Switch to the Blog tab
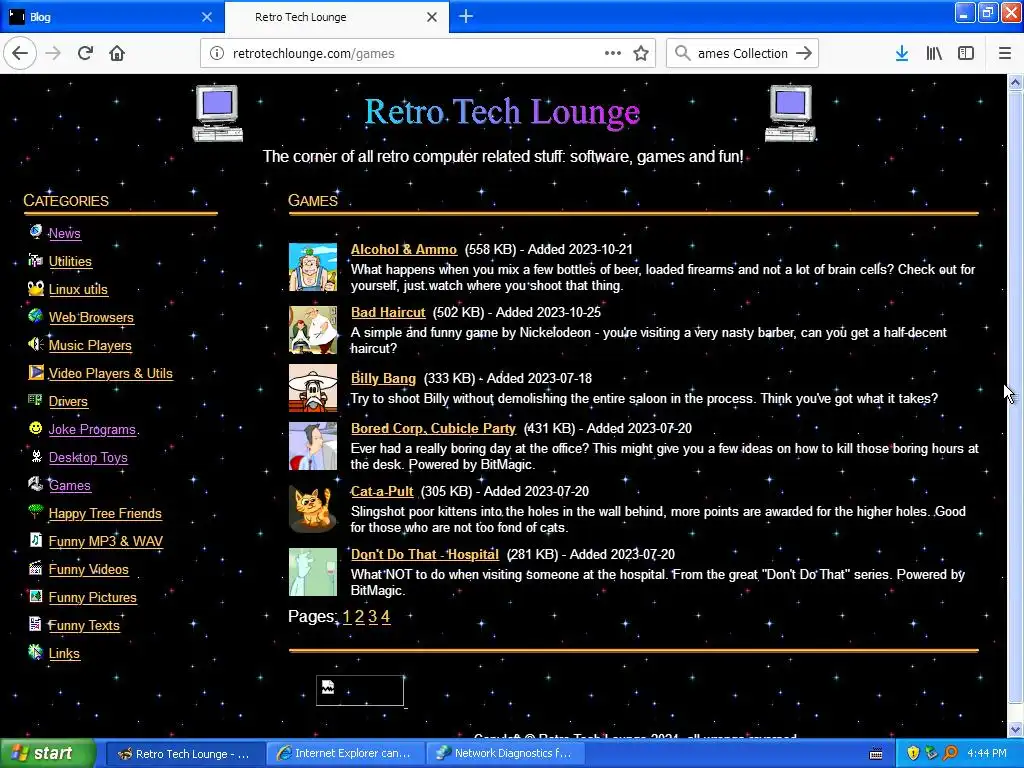1024x768 pixels. [112, 17]
